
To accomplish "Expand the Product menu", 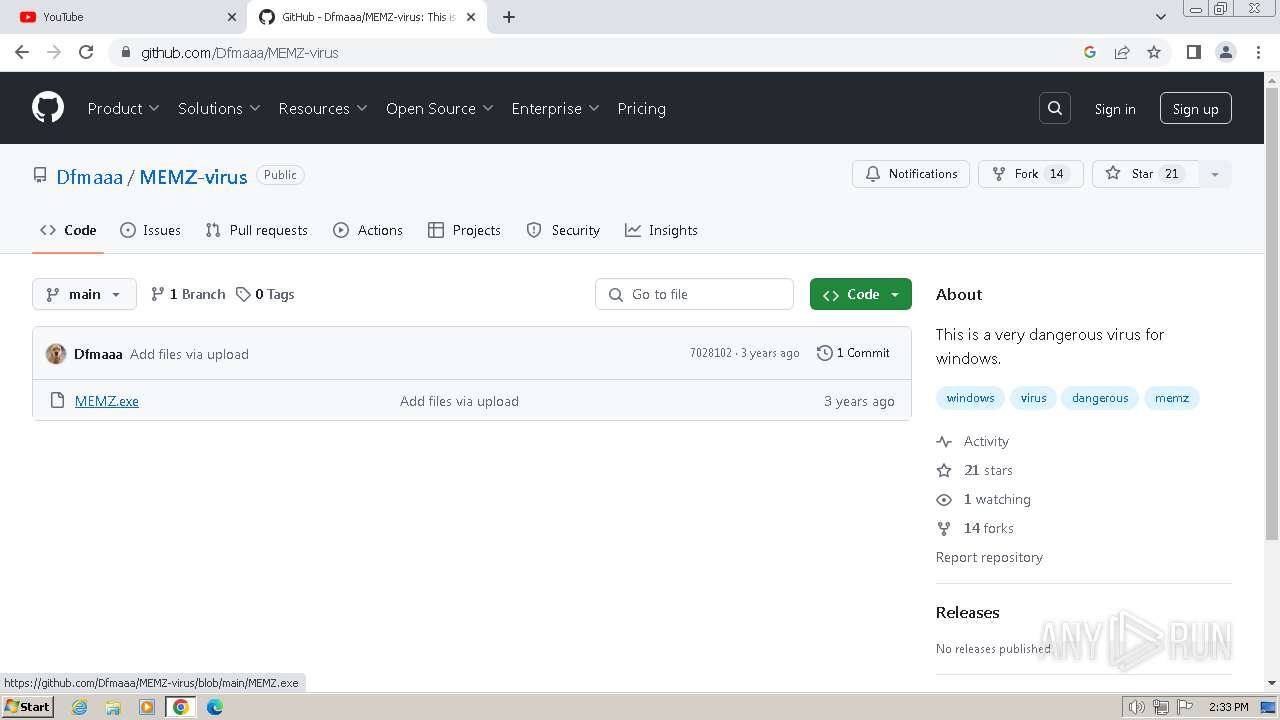I will pyautogui.click(x=123, y=108).
